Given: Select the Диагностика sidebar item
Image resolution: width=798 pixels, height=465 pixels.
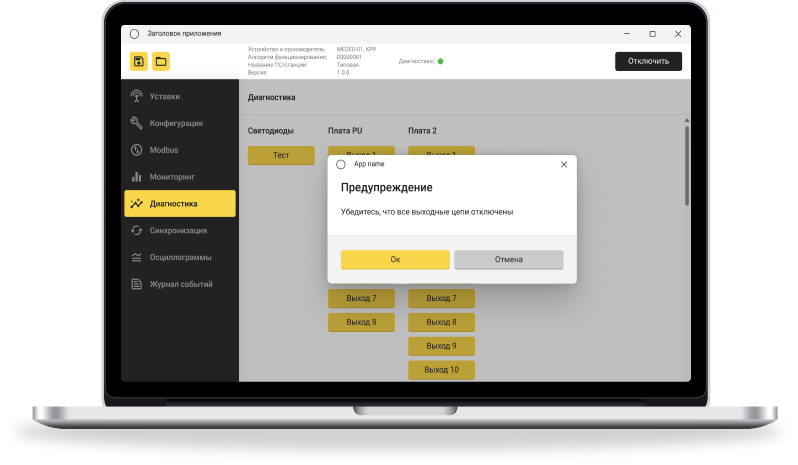Looking at the screenshot, I should 180,204.
